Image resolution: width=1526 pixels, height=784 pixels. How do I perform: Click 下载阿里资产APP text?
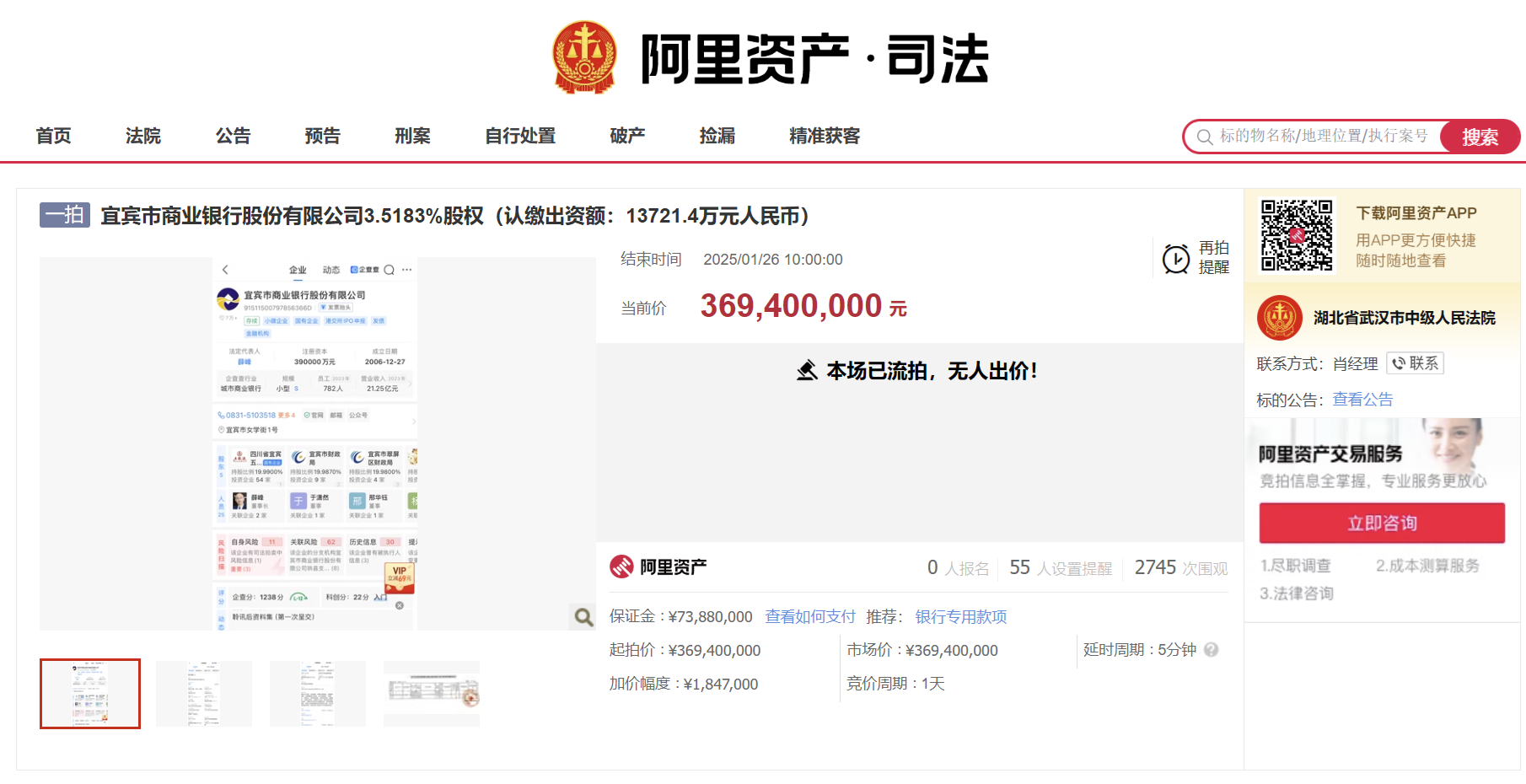1416,213
